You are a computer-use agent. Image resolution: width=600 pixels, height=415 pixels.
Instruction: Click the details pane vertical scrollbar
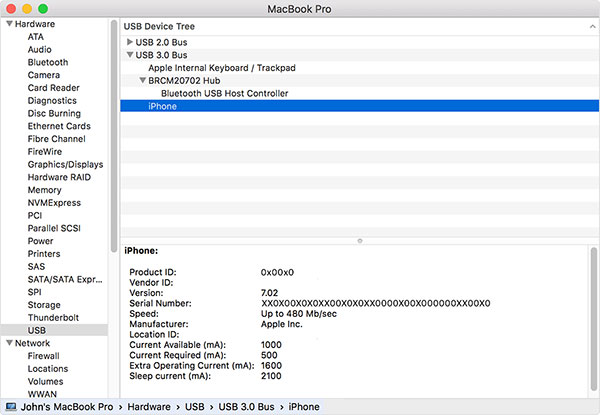(x=593, y=319)
